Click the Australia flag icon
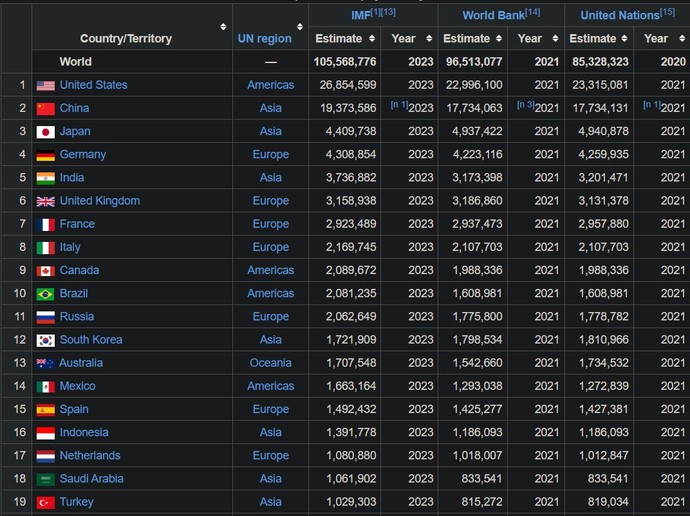 (46, 363)
